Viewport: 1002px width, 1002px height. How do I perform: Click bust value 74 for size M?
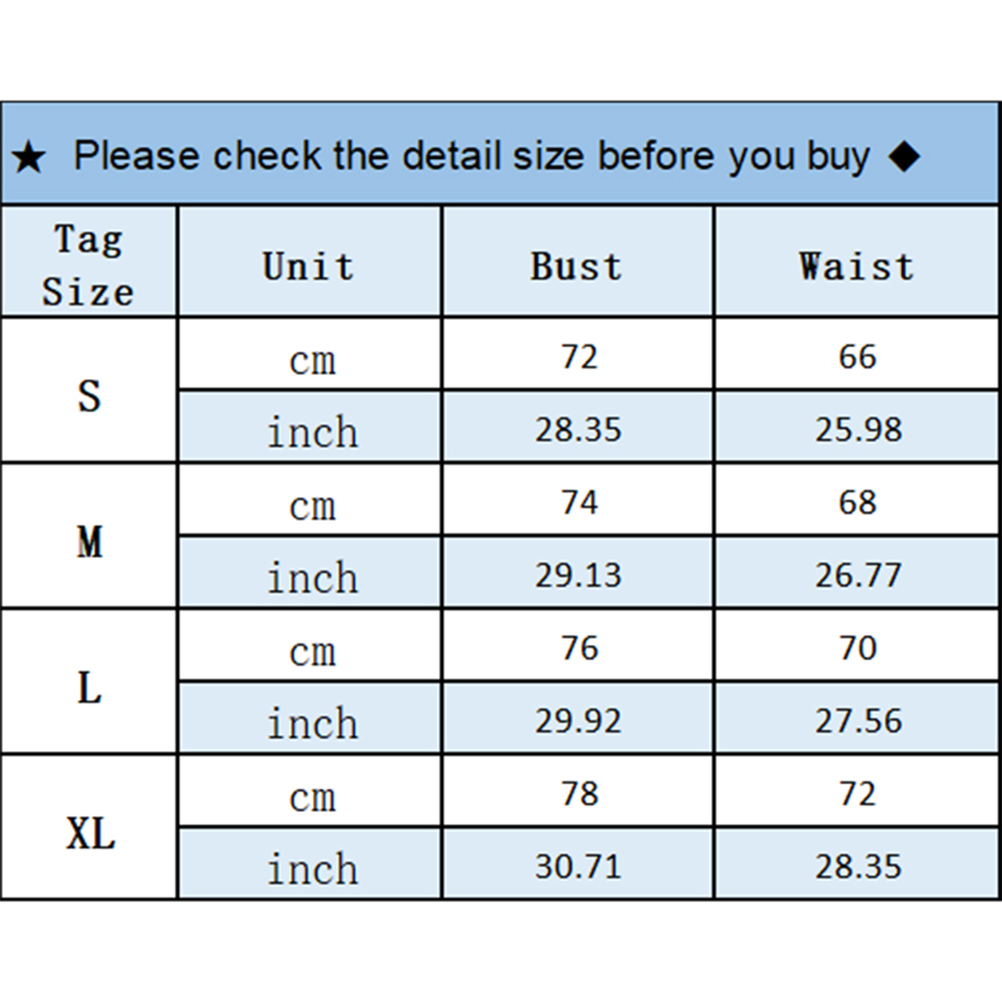click(x=579, y=502)
